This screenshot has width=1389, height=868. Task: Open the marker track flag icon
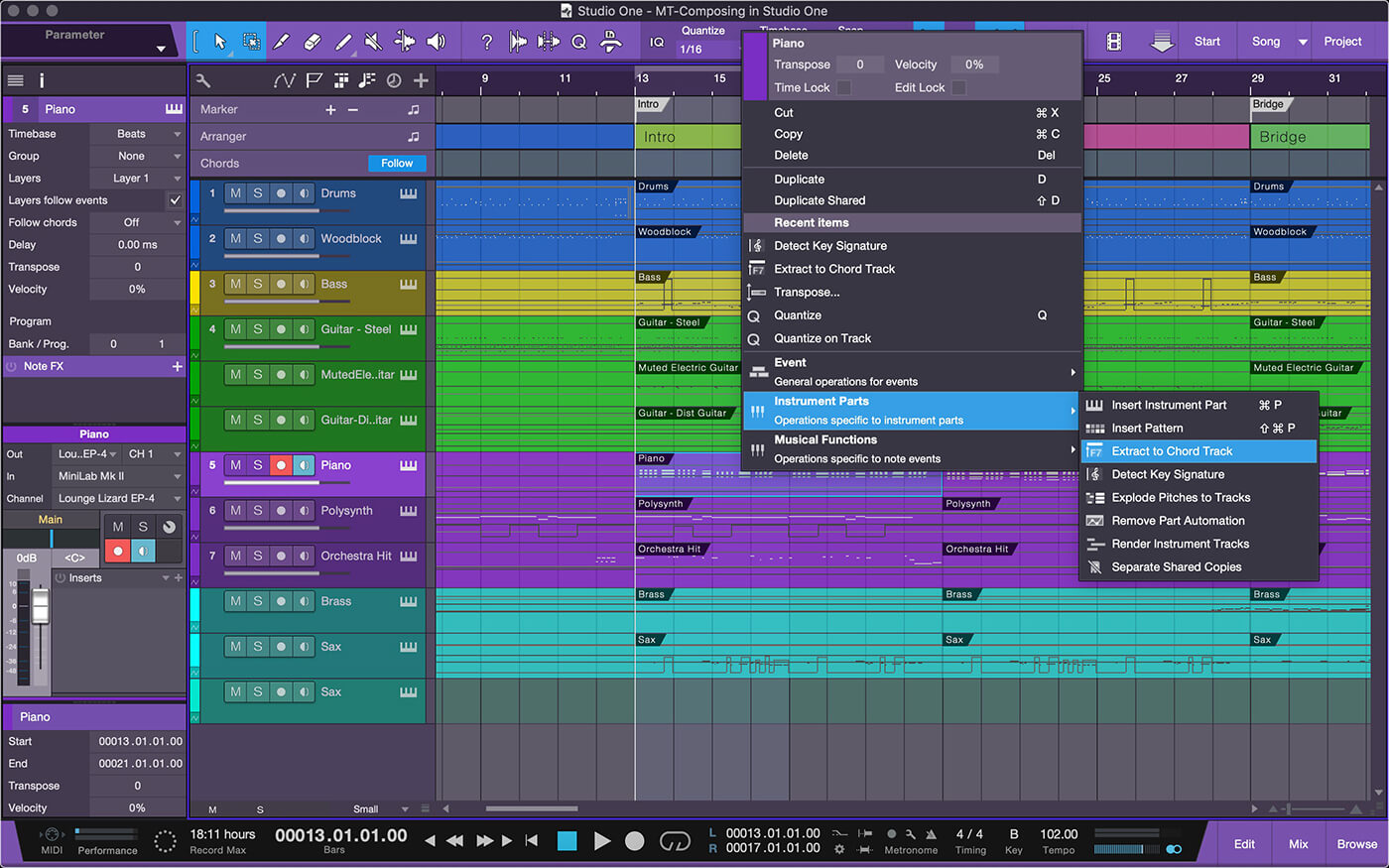coord(315,80)
